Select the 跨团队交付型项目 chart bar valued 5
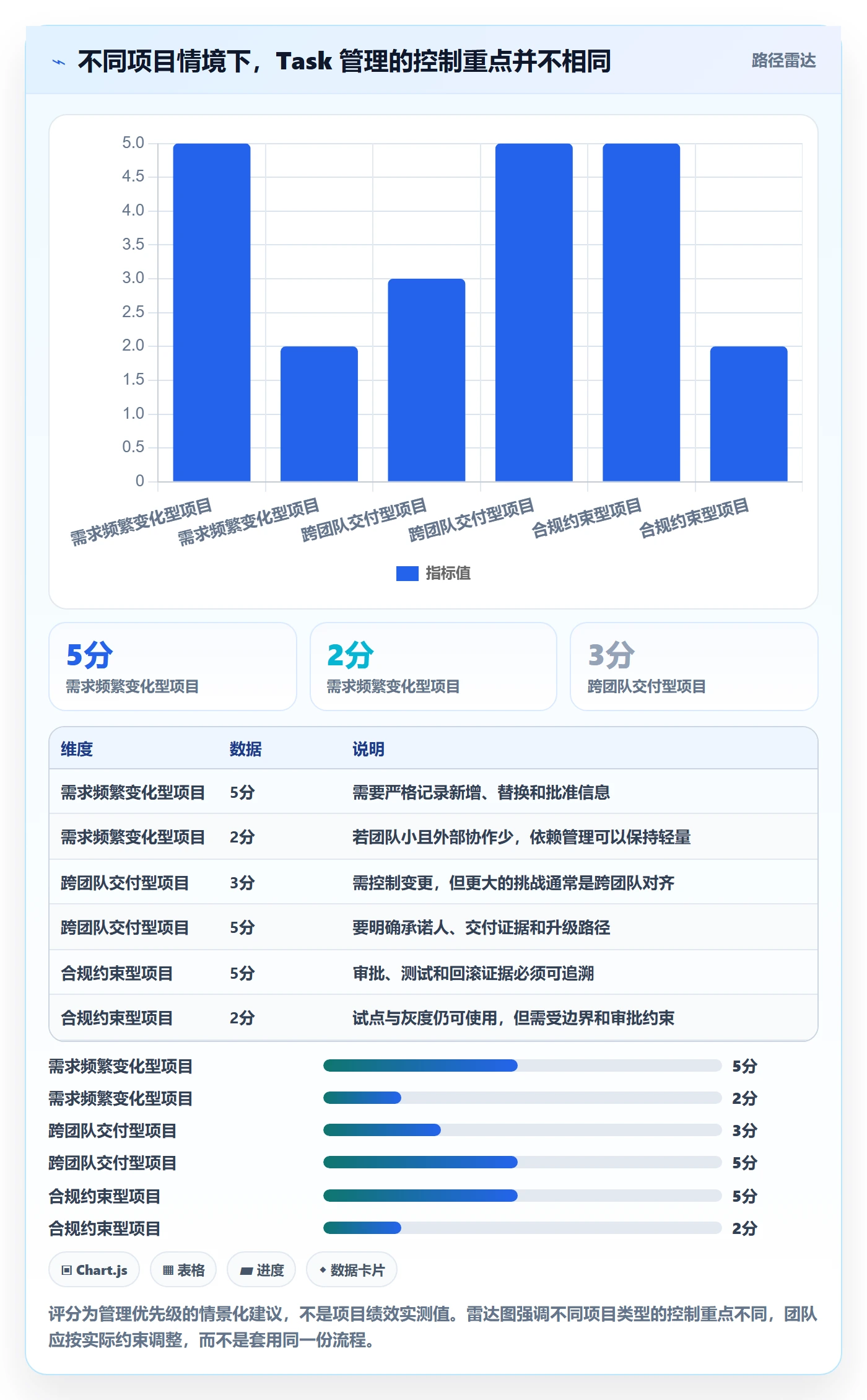 click(x=534, y=312)
